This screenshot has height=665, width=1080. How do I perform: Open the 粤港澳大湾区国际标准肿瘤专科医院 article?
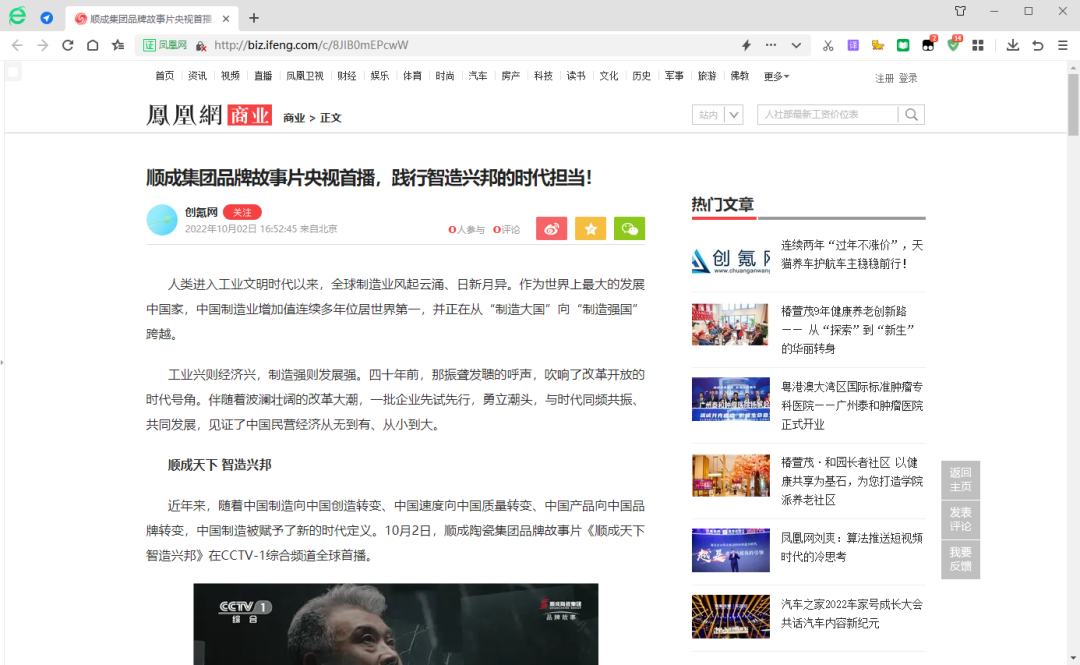pyautogui.click(x=852, y=405)
